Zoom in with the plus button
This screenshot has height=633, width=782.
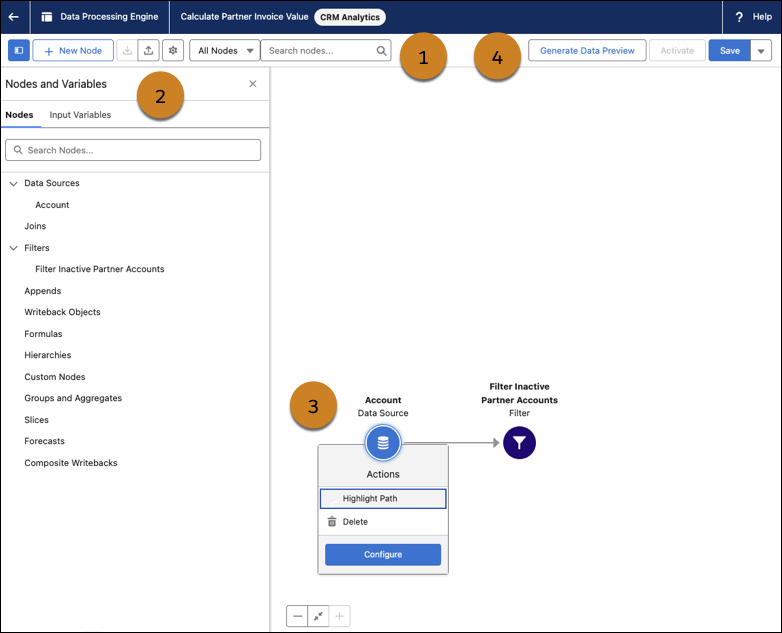pos(340,616)
